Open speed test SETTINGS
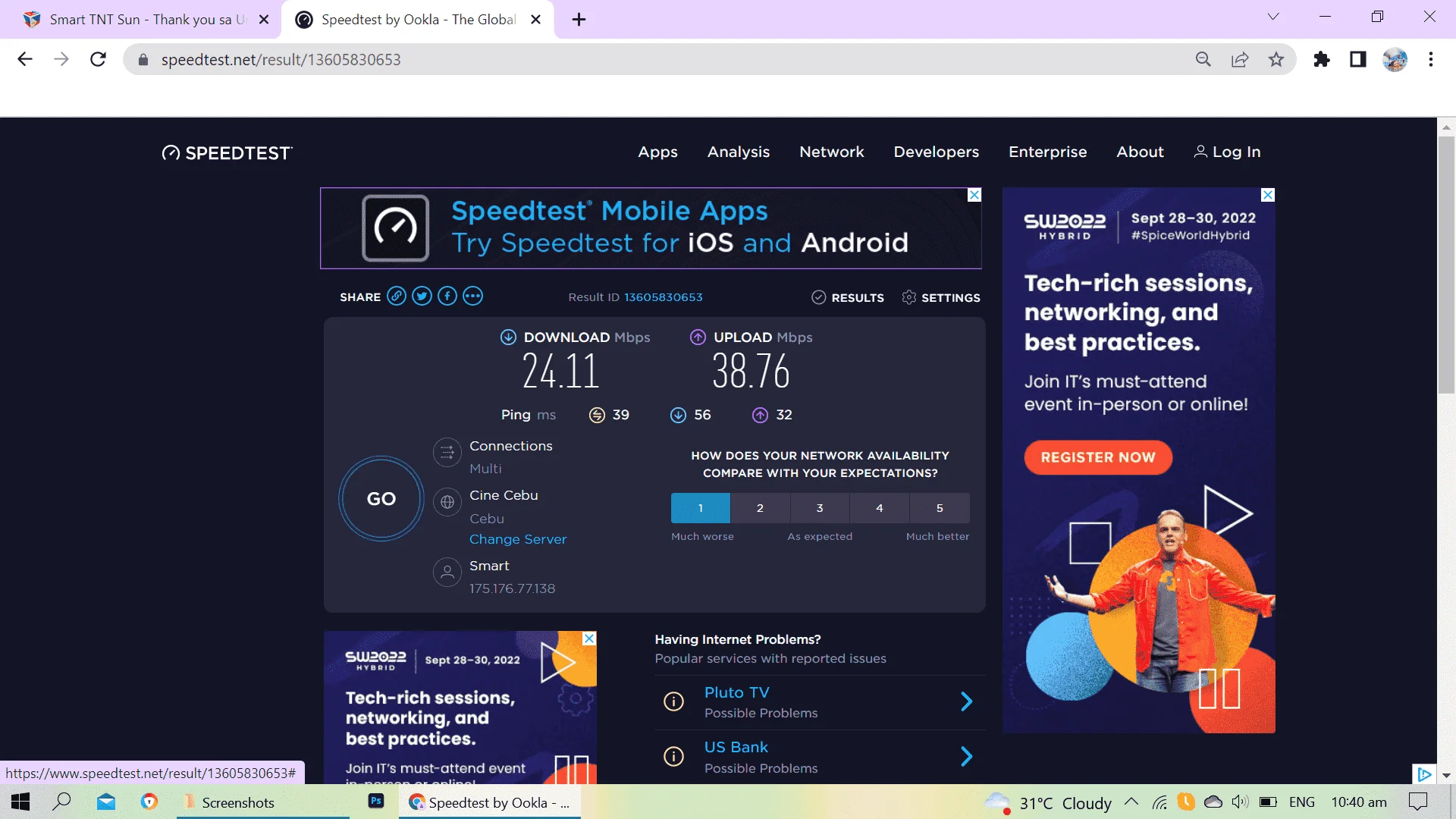The width and height of the screenshot is (1456, 819). coord(941,297)
